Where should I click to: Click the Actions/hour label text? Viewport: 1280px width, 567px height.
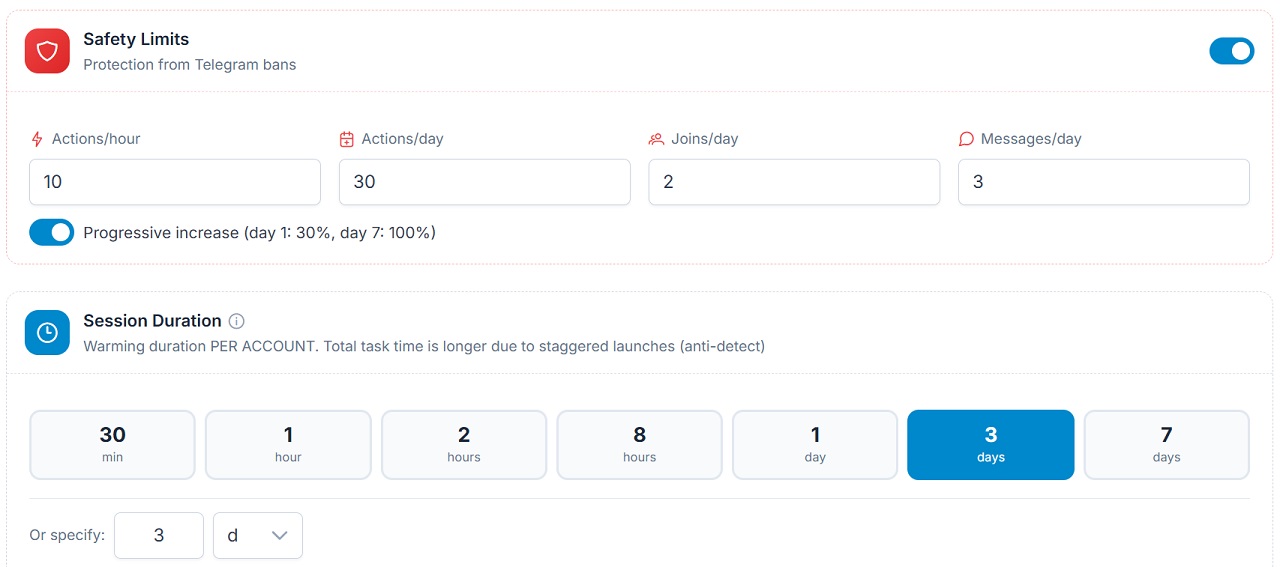96,139
